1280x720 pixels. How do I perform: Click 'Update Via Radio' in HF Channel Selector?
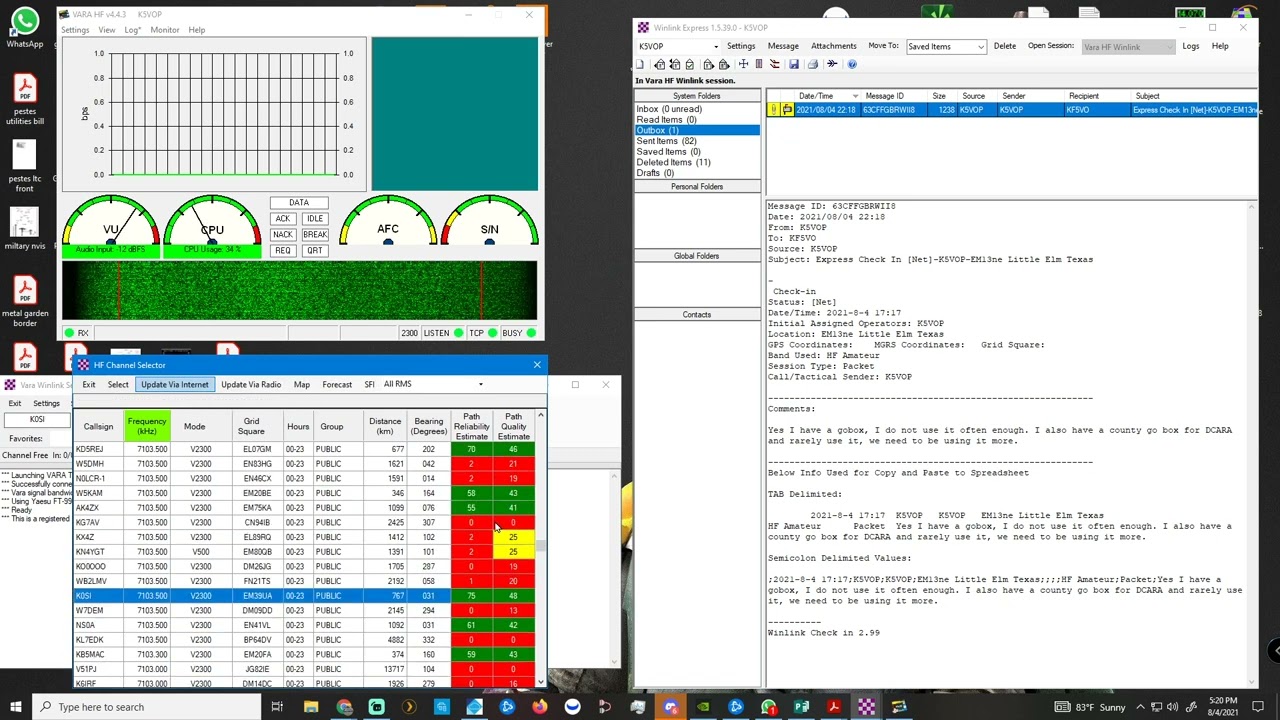pyautogui.click(x=251, y=384)
